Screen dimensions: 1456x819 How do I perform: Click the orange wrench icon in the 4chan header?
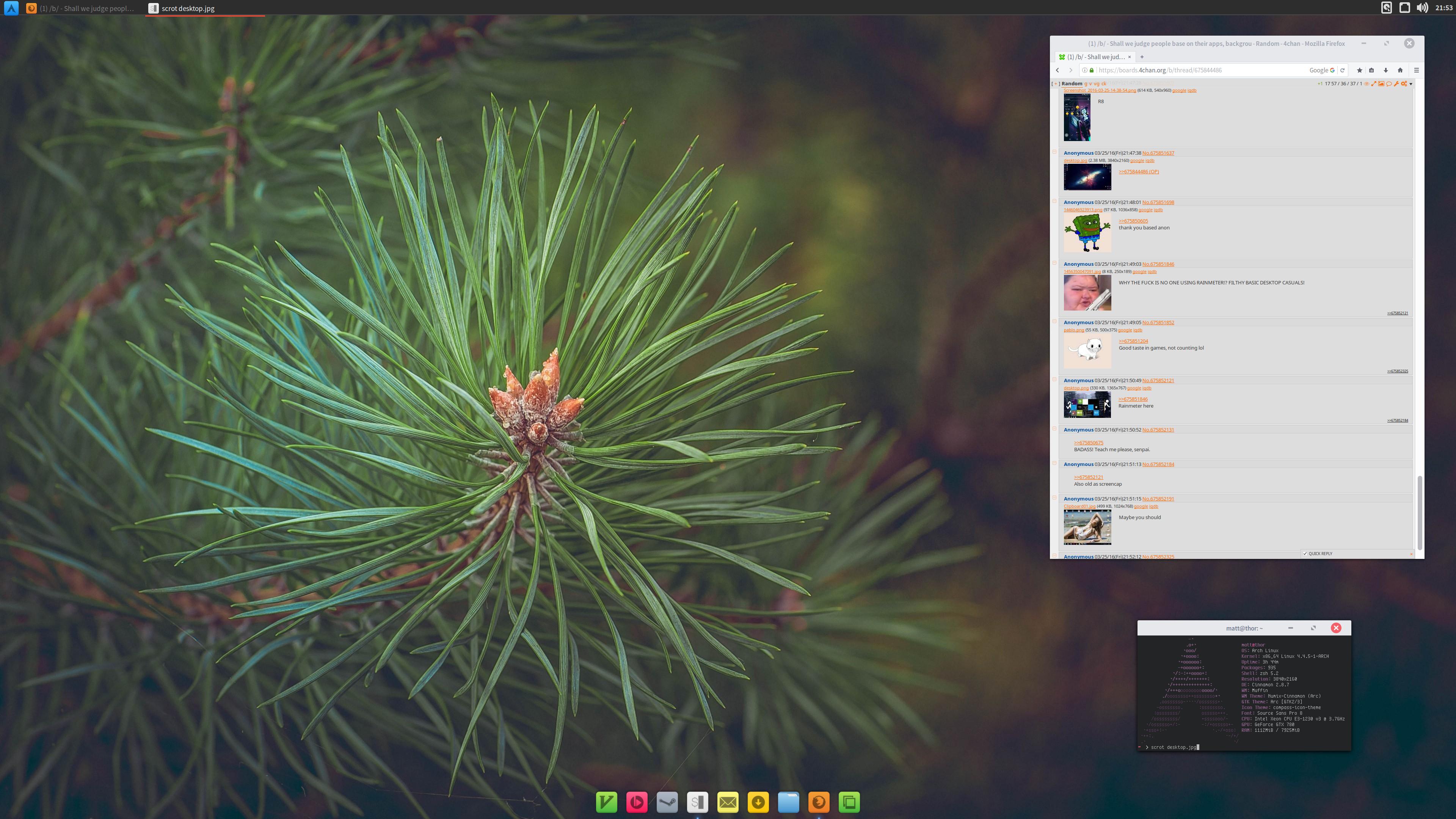click(1396, 84)
